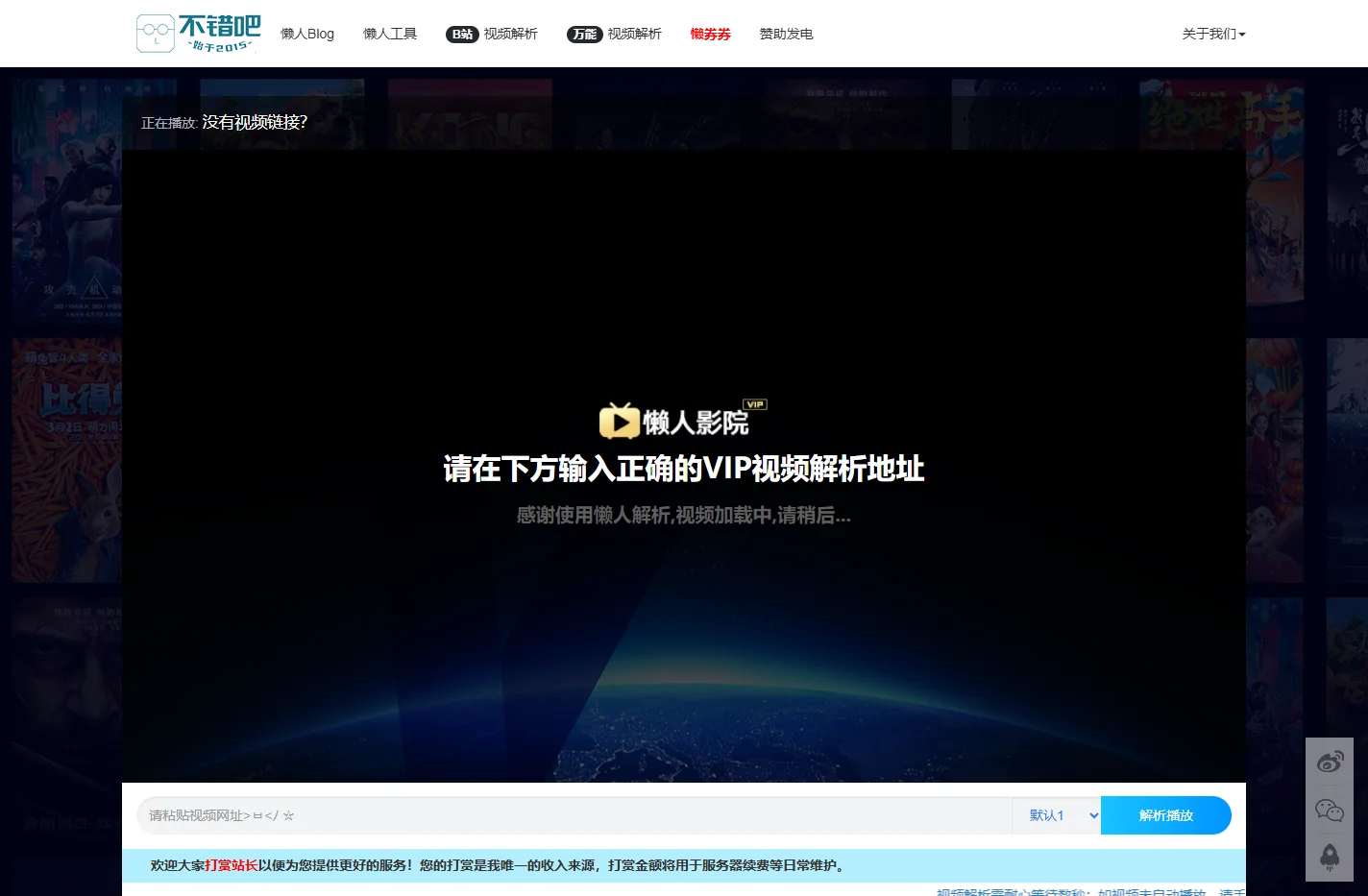Viewport: 1368px width, 896px height.
Task: Open 万能 视频解析 navigation link
Action: [614, 34]
